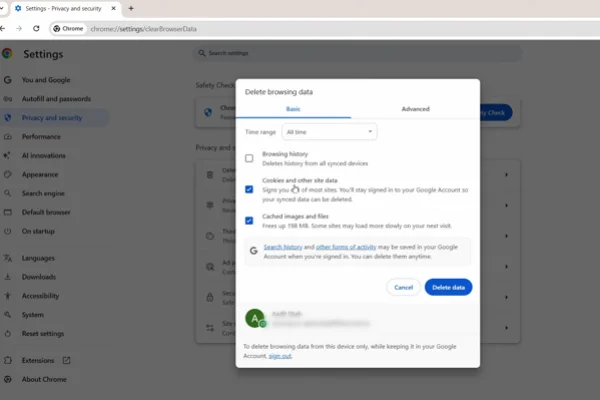The image size is (600, 400).
Task: Click the Chrome logo beside Settings
Action: coord(7,54)
